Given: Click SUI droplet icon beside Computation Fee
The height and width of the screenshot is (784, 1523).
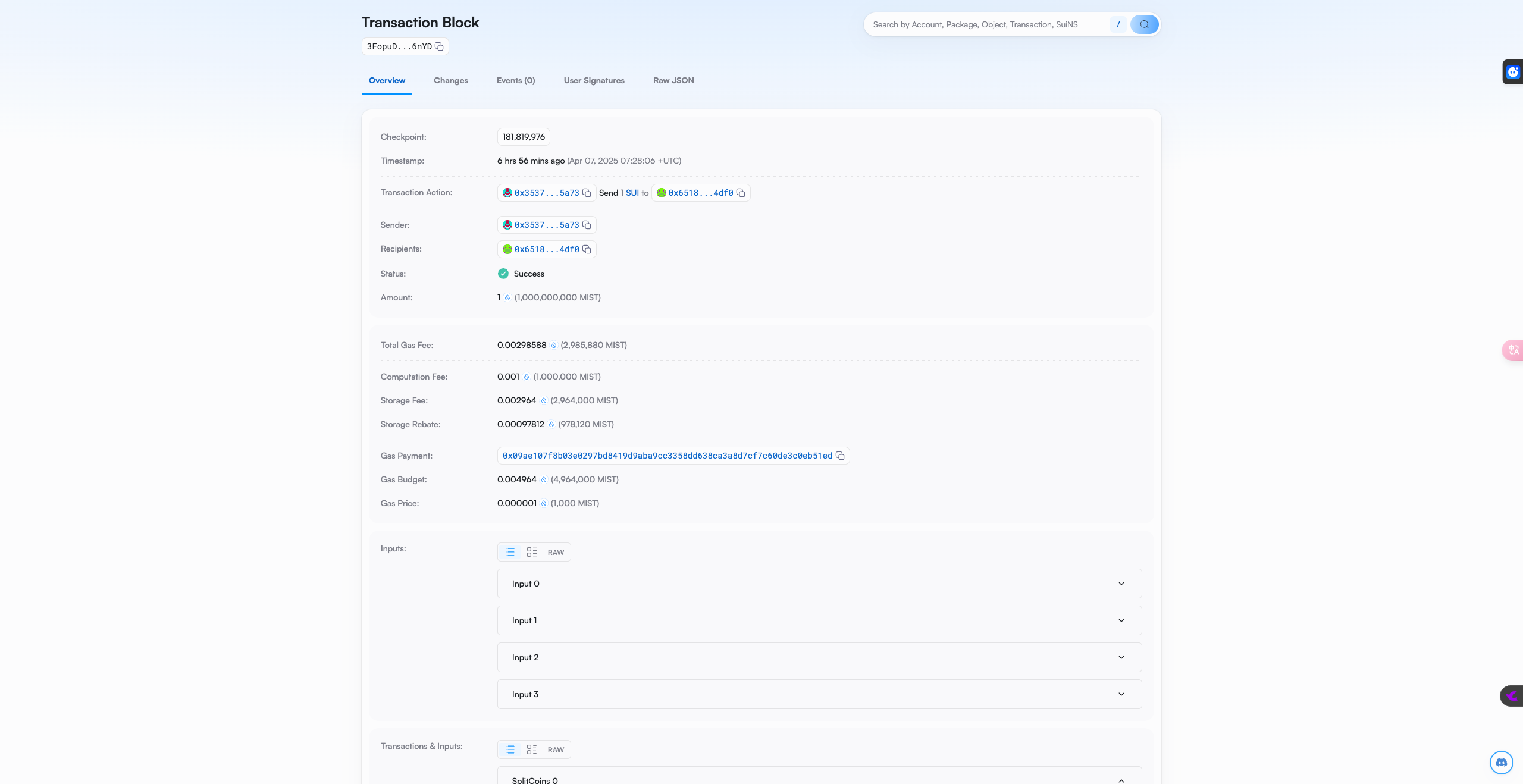Looking at the screenshot, I should [527, 377].
